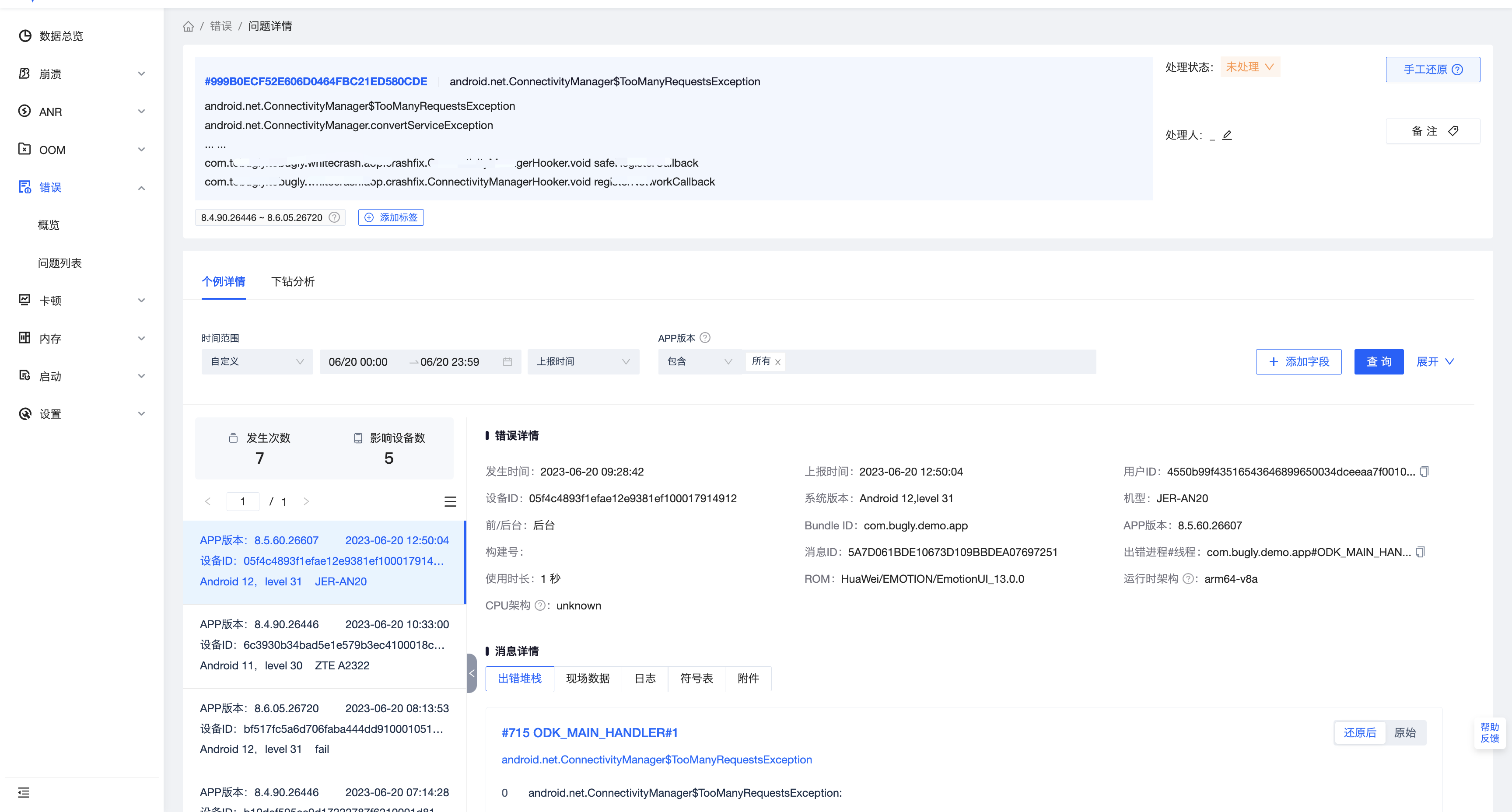This screenshot has height=812, width=1512.
Task: Open calendar picker in date range
Action: (x=507, y=362)
